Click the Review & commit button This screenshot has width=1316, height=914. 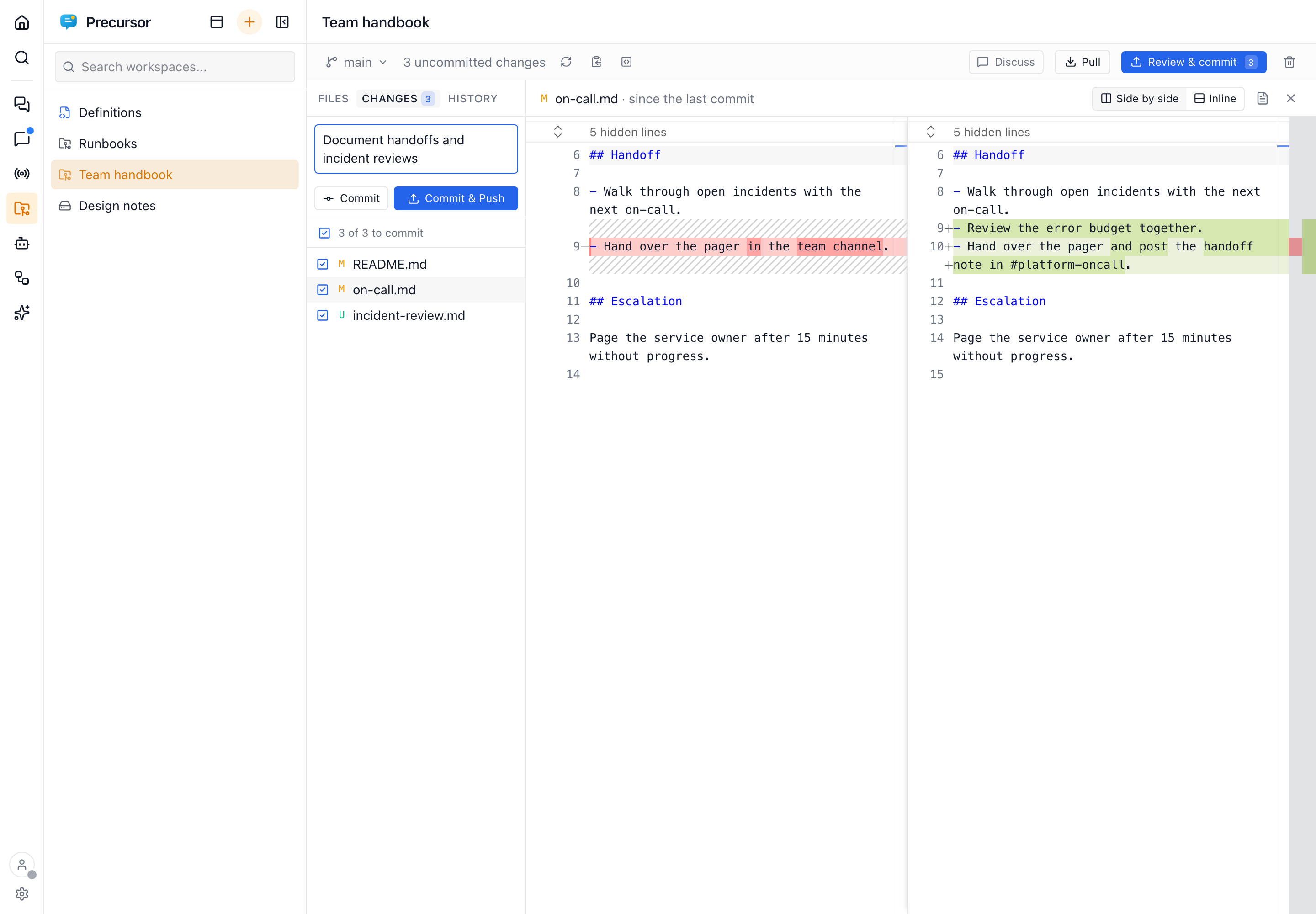point(1194,62)
